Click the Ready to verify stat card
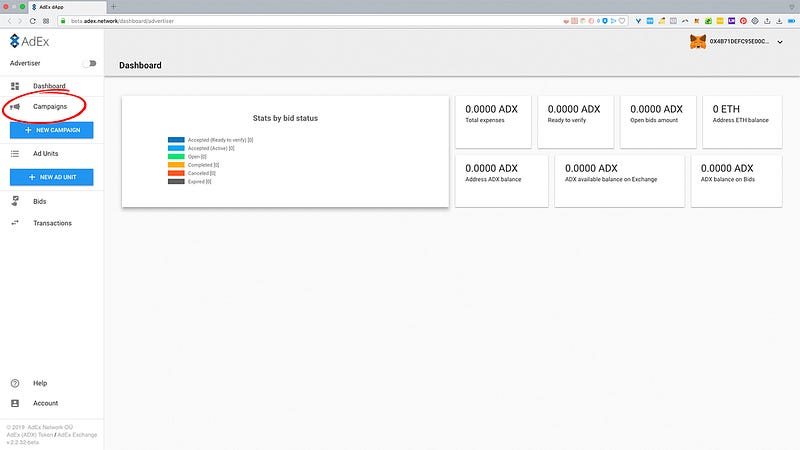The width and height of the screenshot is (800, 450). (576, 122)
